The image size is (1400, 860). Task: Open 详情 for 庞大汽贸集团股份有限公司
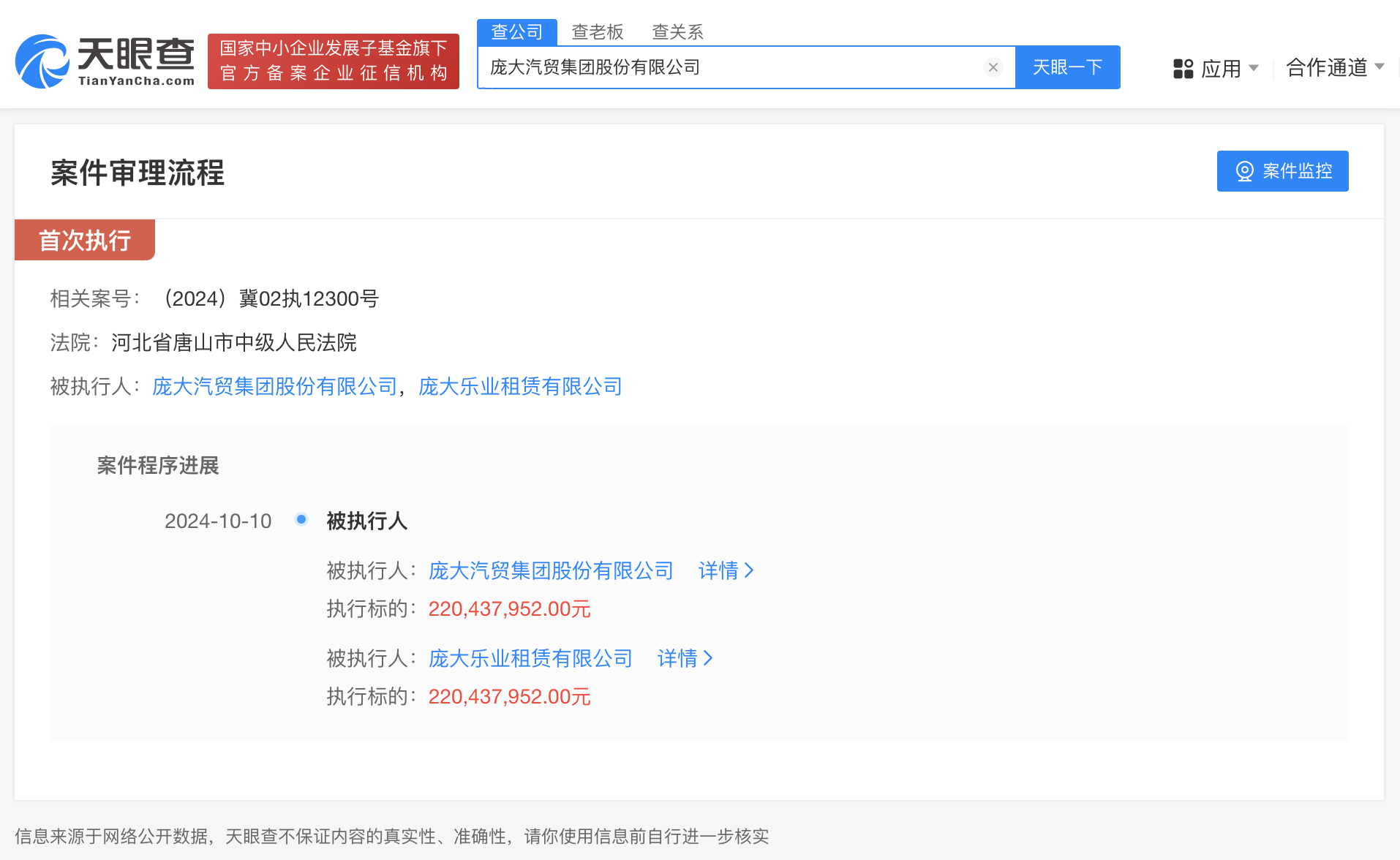click(726, 570)
